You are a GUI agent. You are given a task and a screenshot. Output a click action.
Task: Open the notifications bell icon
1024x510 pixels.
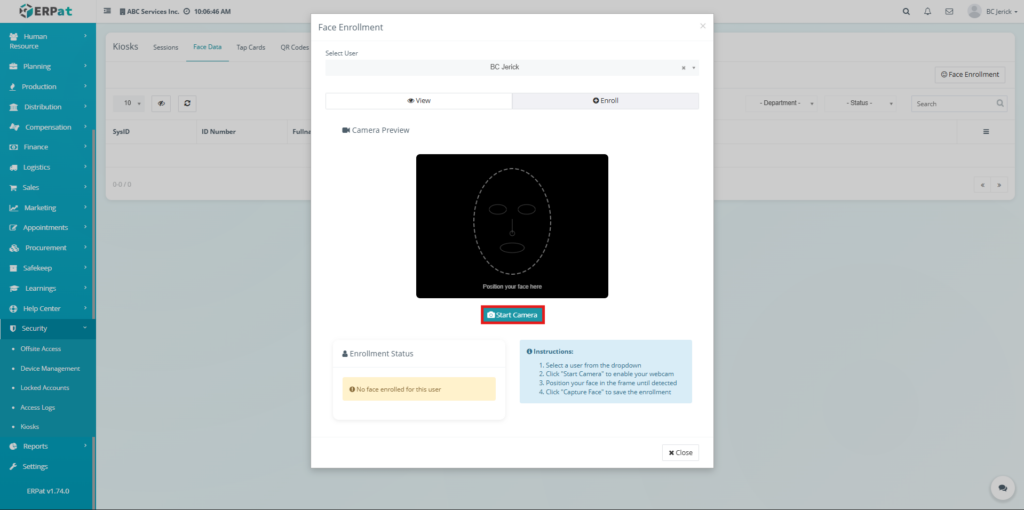click(927, 11)
